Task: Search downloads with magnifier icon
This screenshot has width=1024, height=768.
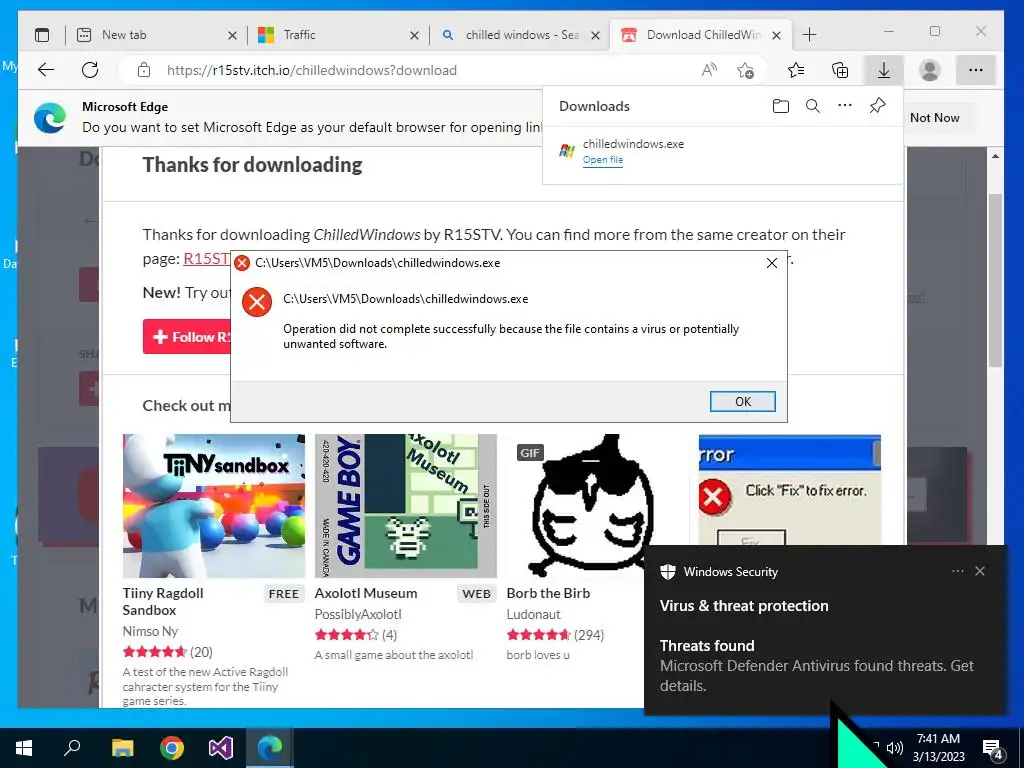Action: pos(812,106)
